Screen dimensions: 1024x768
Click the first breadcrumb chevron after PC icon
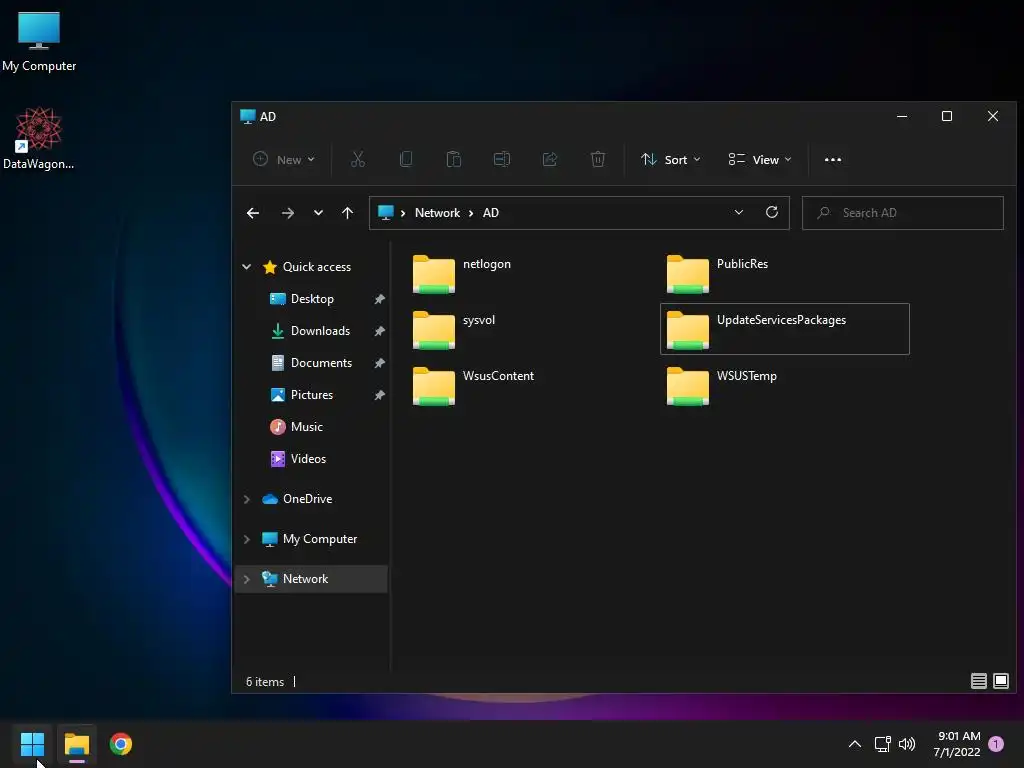click(x=403, y=213)
